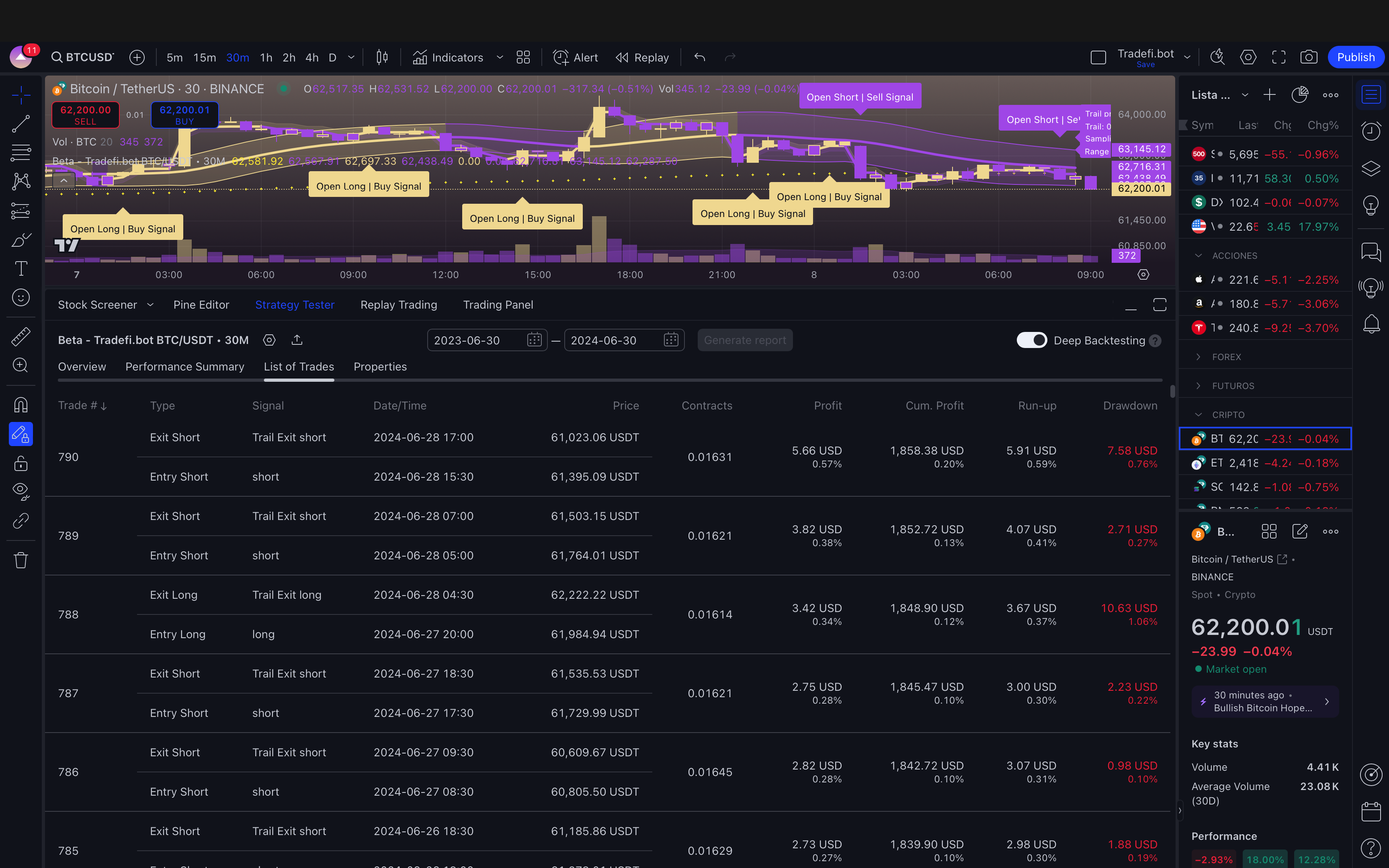Click the Publish button

(x=1356, y=57)
